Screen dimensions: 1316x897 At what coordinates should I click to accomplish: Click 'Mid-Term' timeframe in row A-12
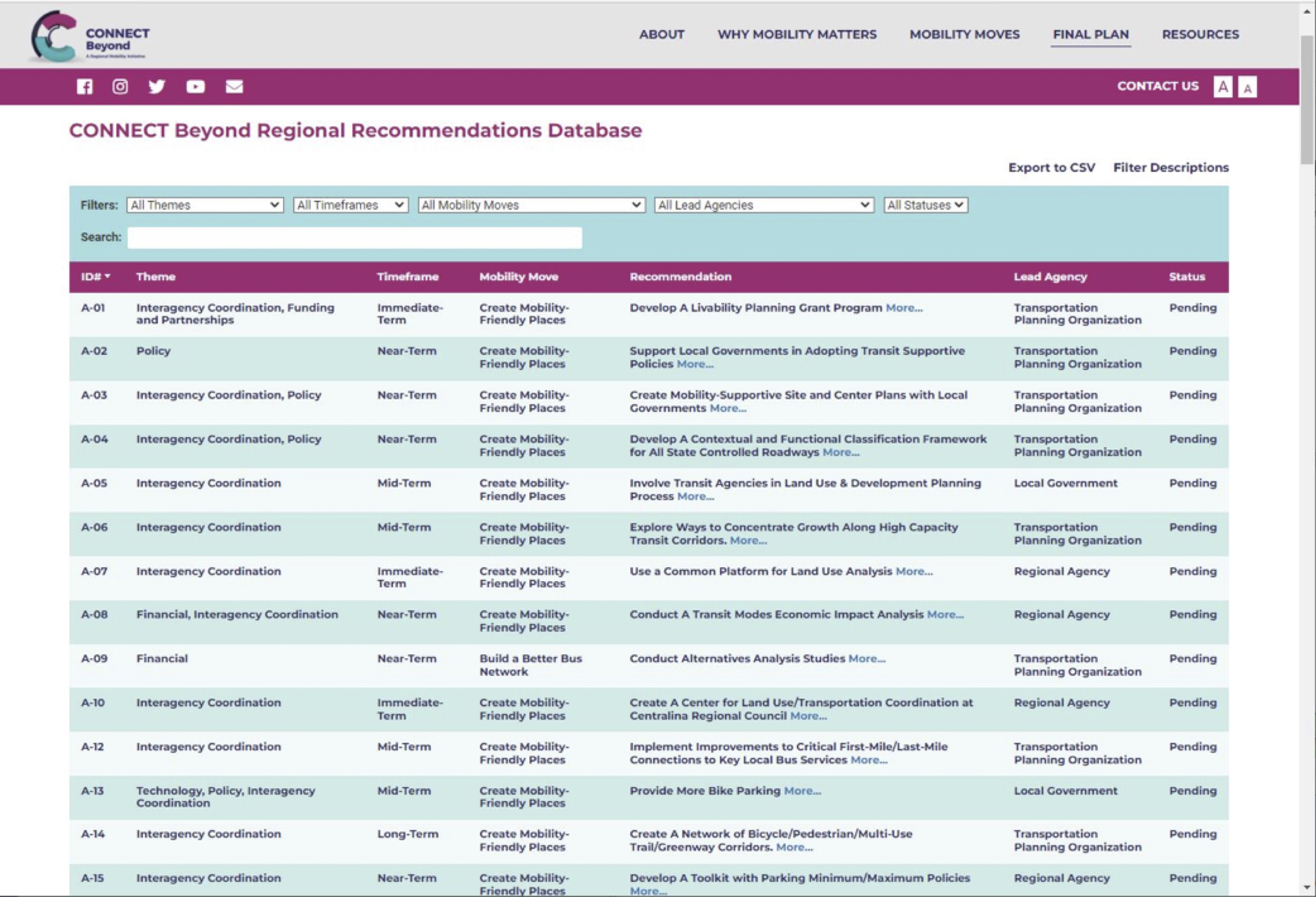404,747
